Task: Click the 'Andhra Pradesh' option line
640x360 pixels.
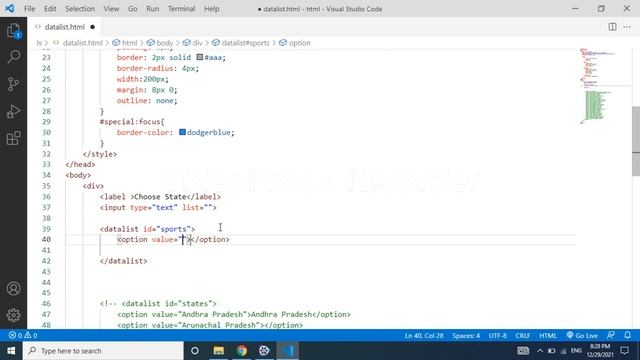Action: point(234,314)
